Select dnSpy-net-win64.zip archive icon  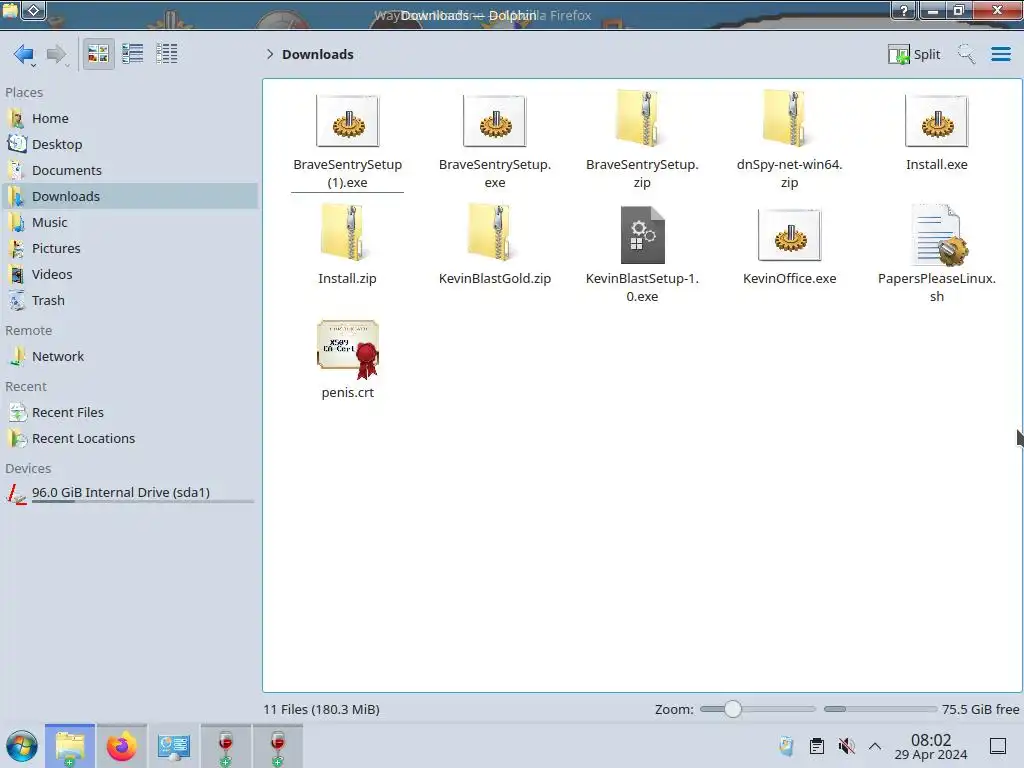[789, 119]
